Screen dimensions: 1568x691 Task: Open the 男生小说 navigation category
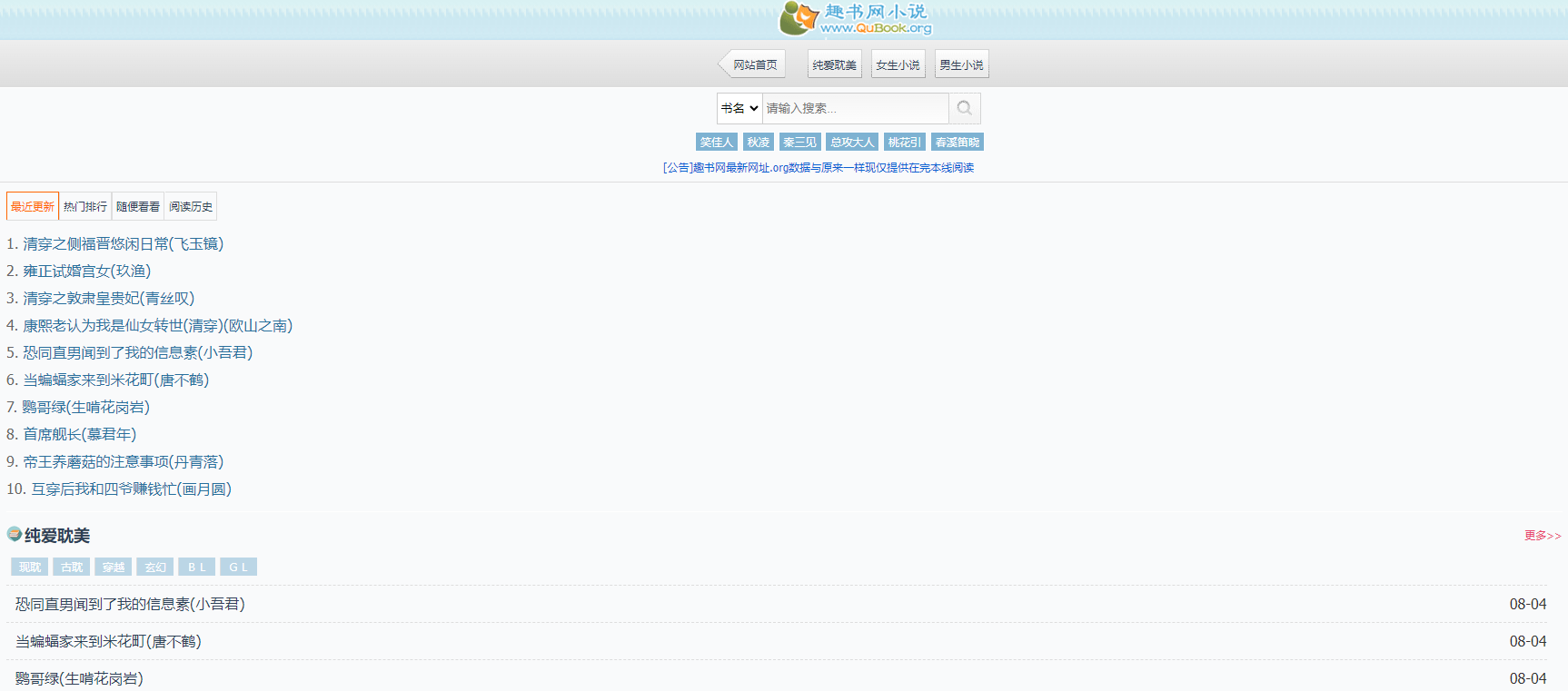[x=961, y=64]
